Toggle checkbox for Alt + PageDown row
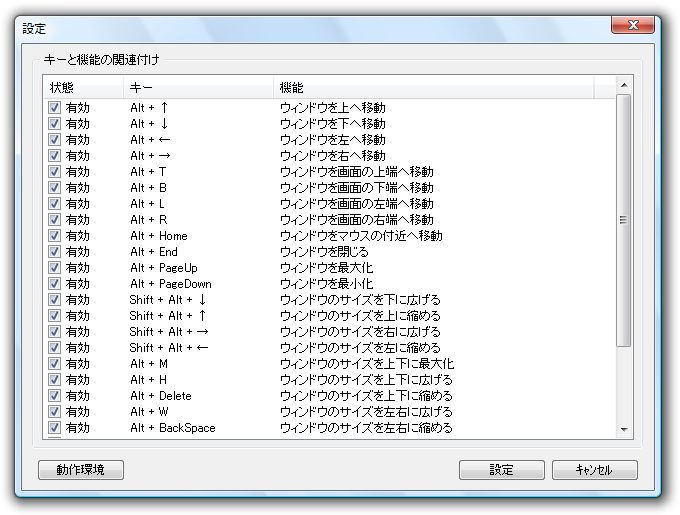680x515 pixels. pyautogui.click(x=54, y=284)
